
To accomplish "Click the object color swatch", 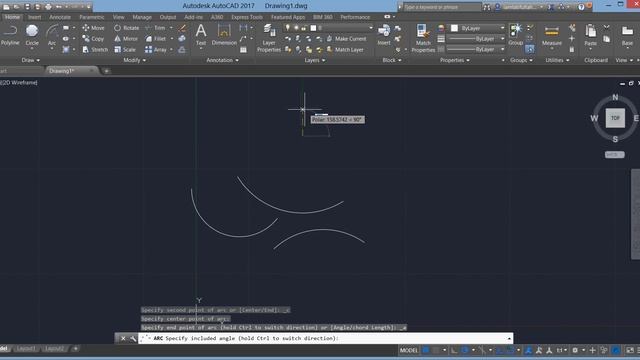I will (x=454, y=28).
